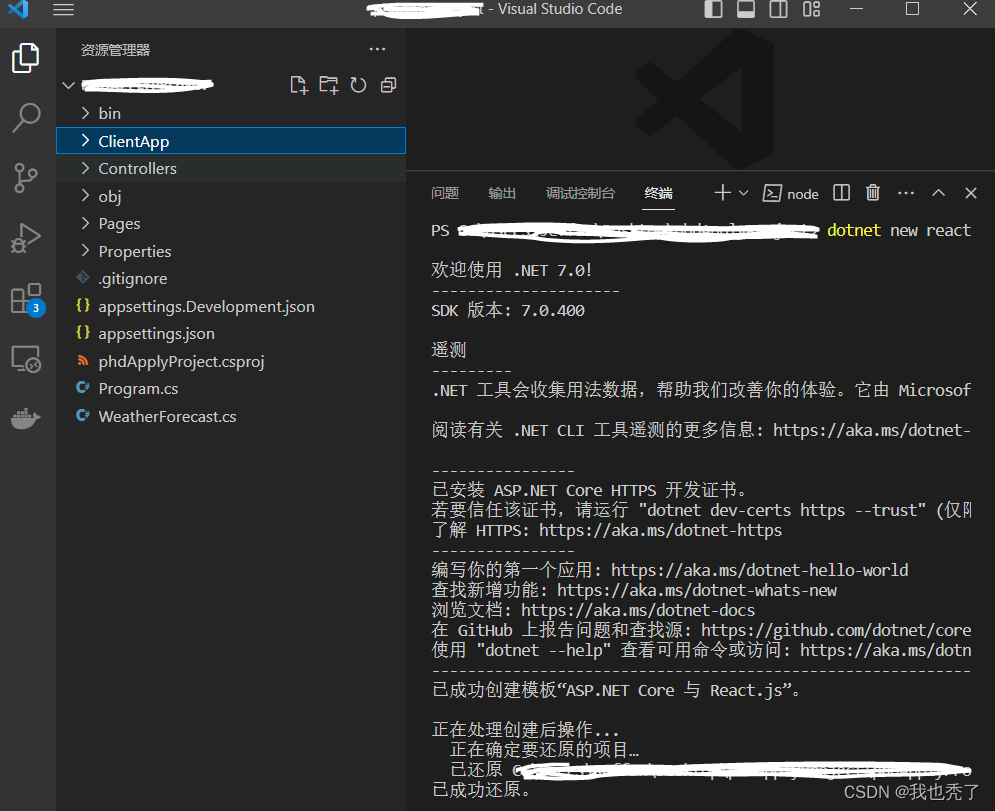The width and height of the screenshot is (995, 811).
Task: Toggle bottom panel layout
Action: tap(746, 9)
